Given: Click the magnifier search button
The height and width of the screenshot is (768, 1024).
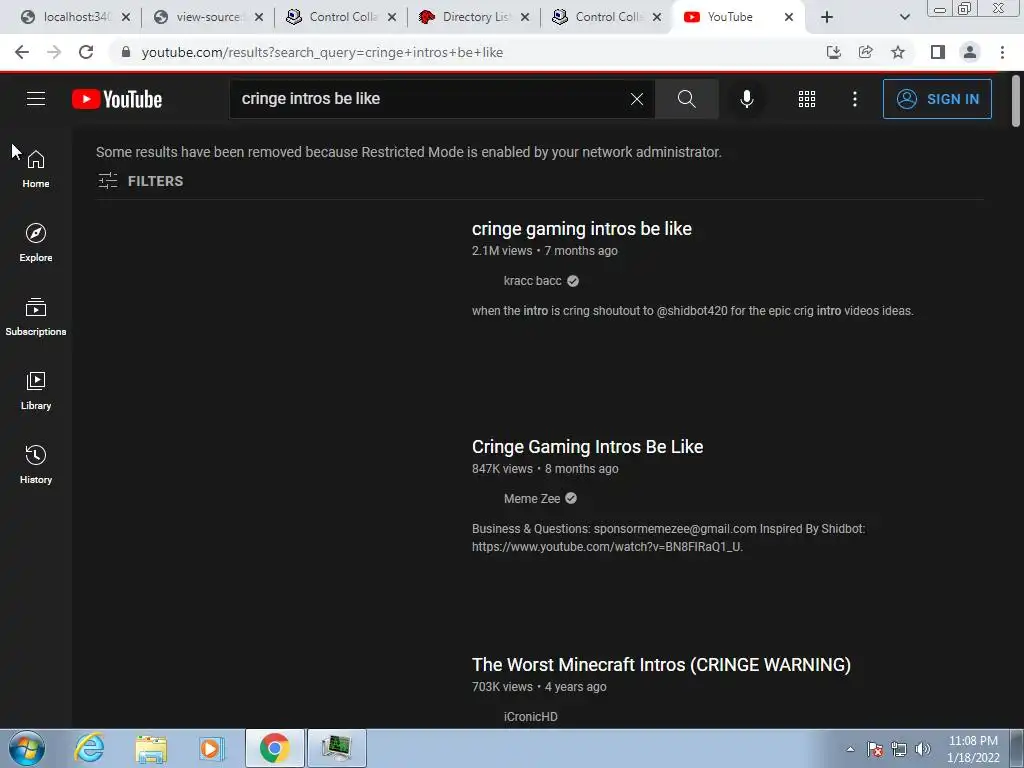Looking at the screenshot, I should 686,99.
